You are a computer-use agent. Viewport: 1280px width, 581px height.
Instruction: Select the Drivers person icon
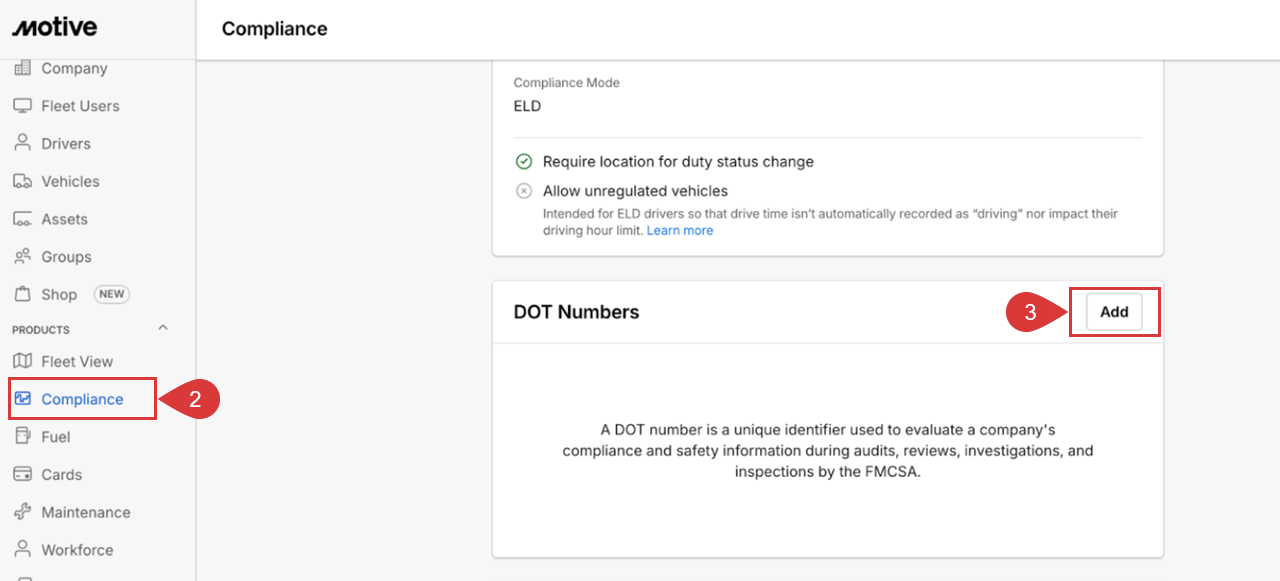[22, 143]
